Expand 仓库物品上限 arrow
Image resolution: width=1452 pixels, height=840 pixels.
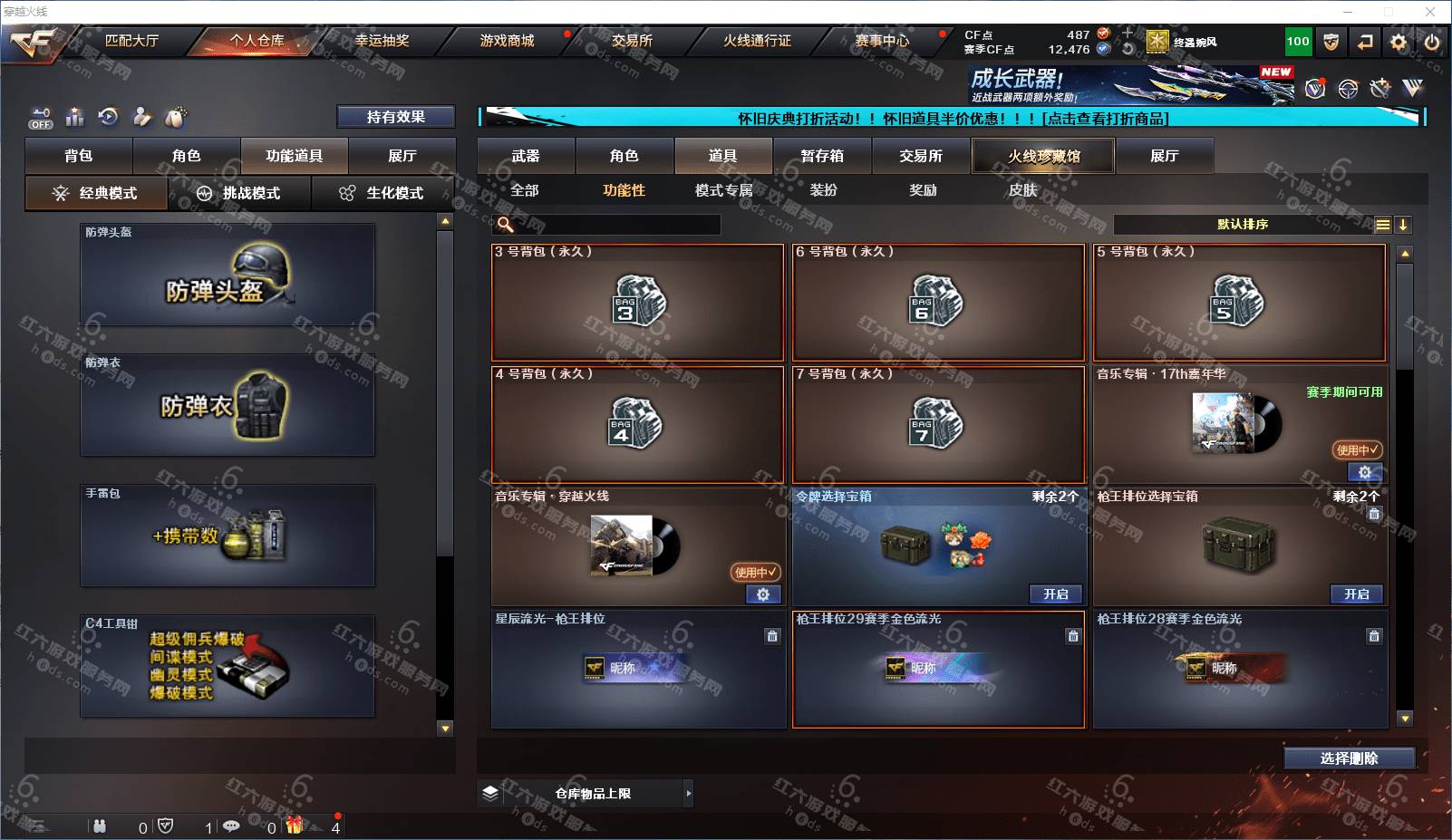689,793
